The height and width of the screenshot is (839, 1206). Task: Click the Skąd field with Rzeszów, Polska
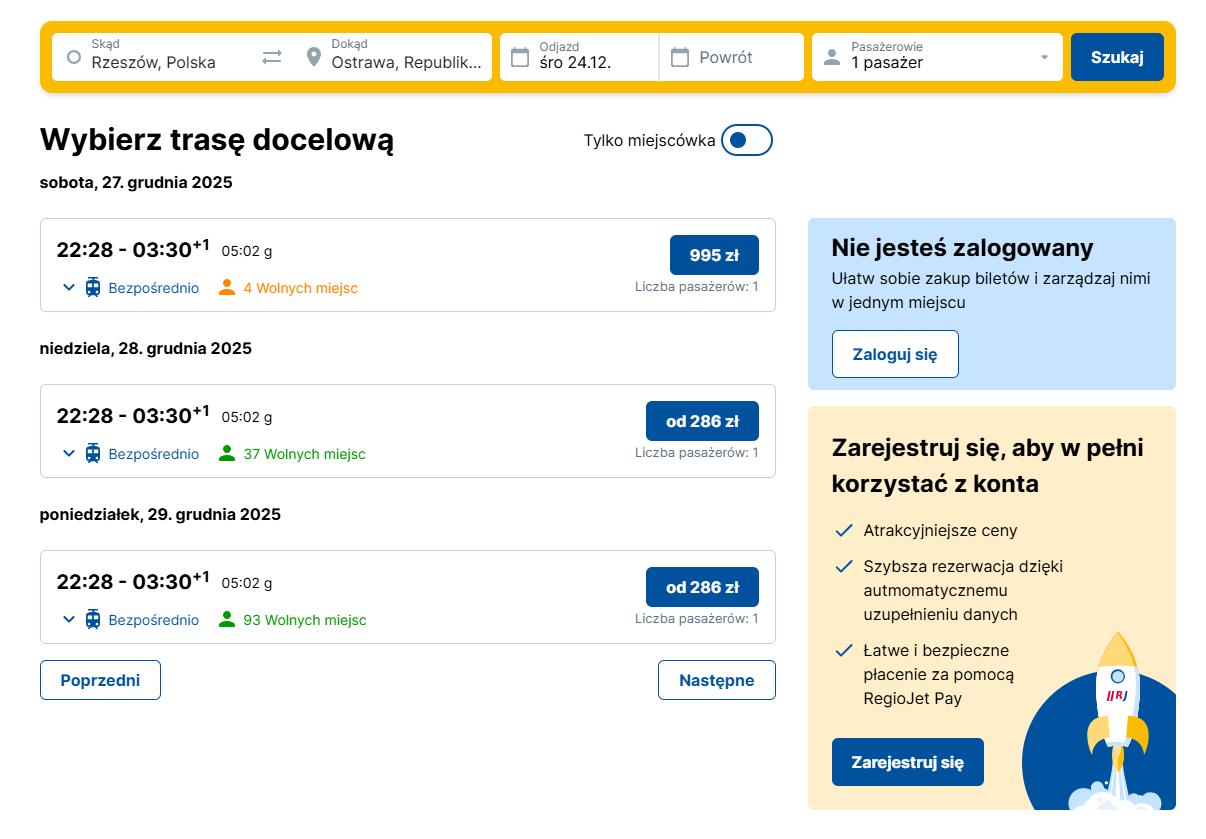[x=154, y=57]
